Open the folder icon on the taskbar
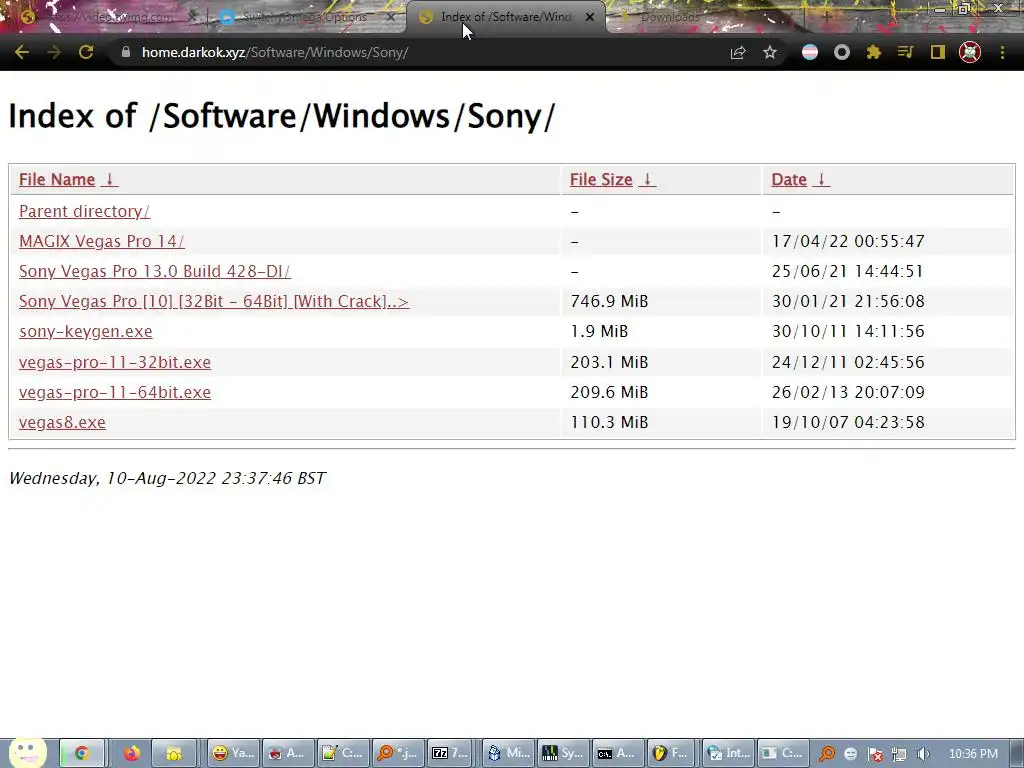 [x=174, y=753]
